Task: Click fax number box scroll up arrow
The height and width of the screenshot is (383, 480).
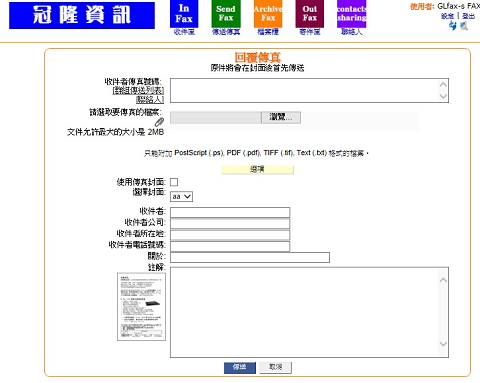Action: click(x=443, y=85)
